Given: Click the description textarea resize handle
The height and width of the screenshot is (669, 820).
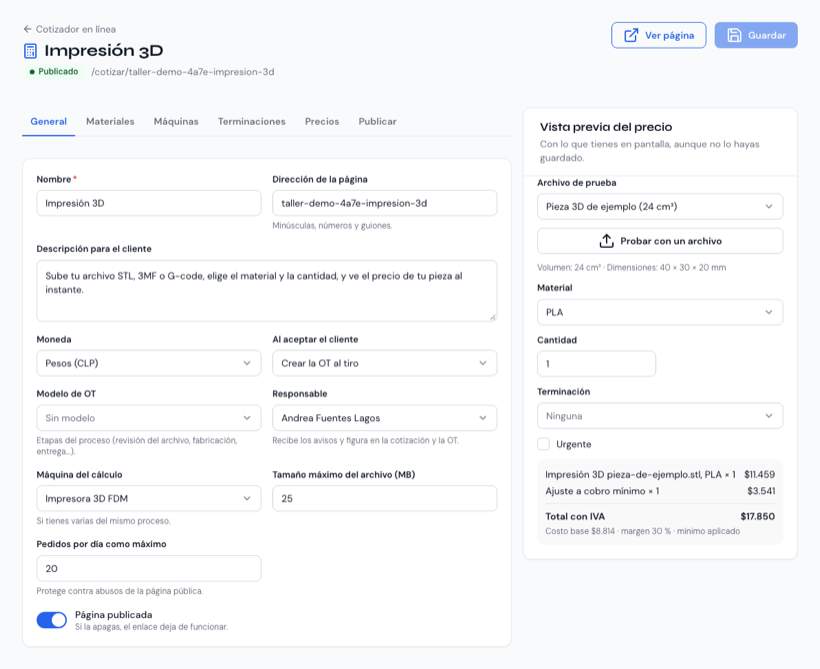Looking at the screenshot, I should click(492, 317).
